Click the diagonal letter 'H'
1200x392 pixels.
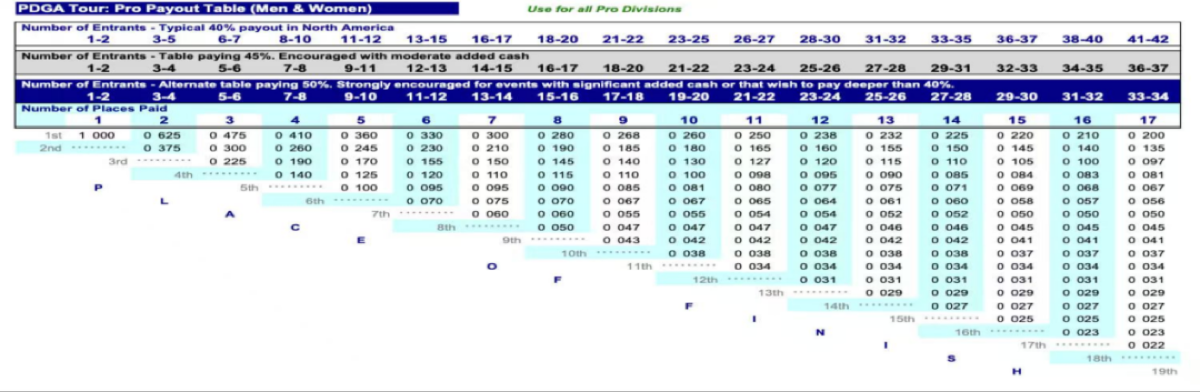coord(1016,371)
